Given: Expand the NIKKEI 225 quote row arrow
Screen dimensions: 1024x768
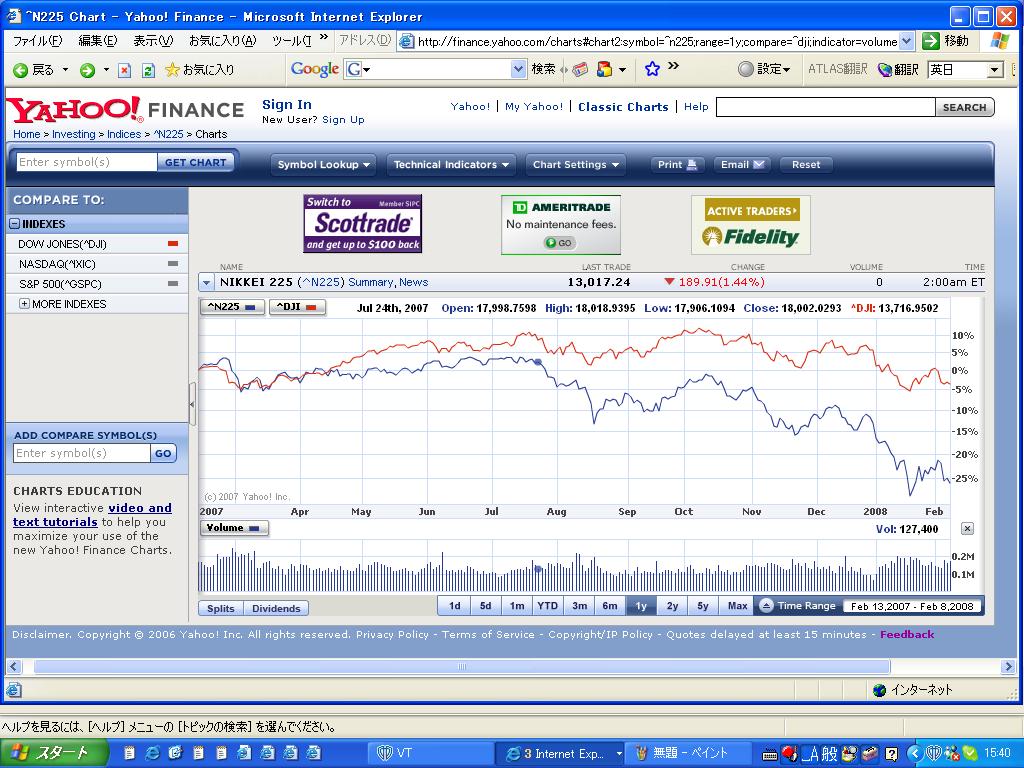Looking at the screenshot, I should tap(206, 283).
